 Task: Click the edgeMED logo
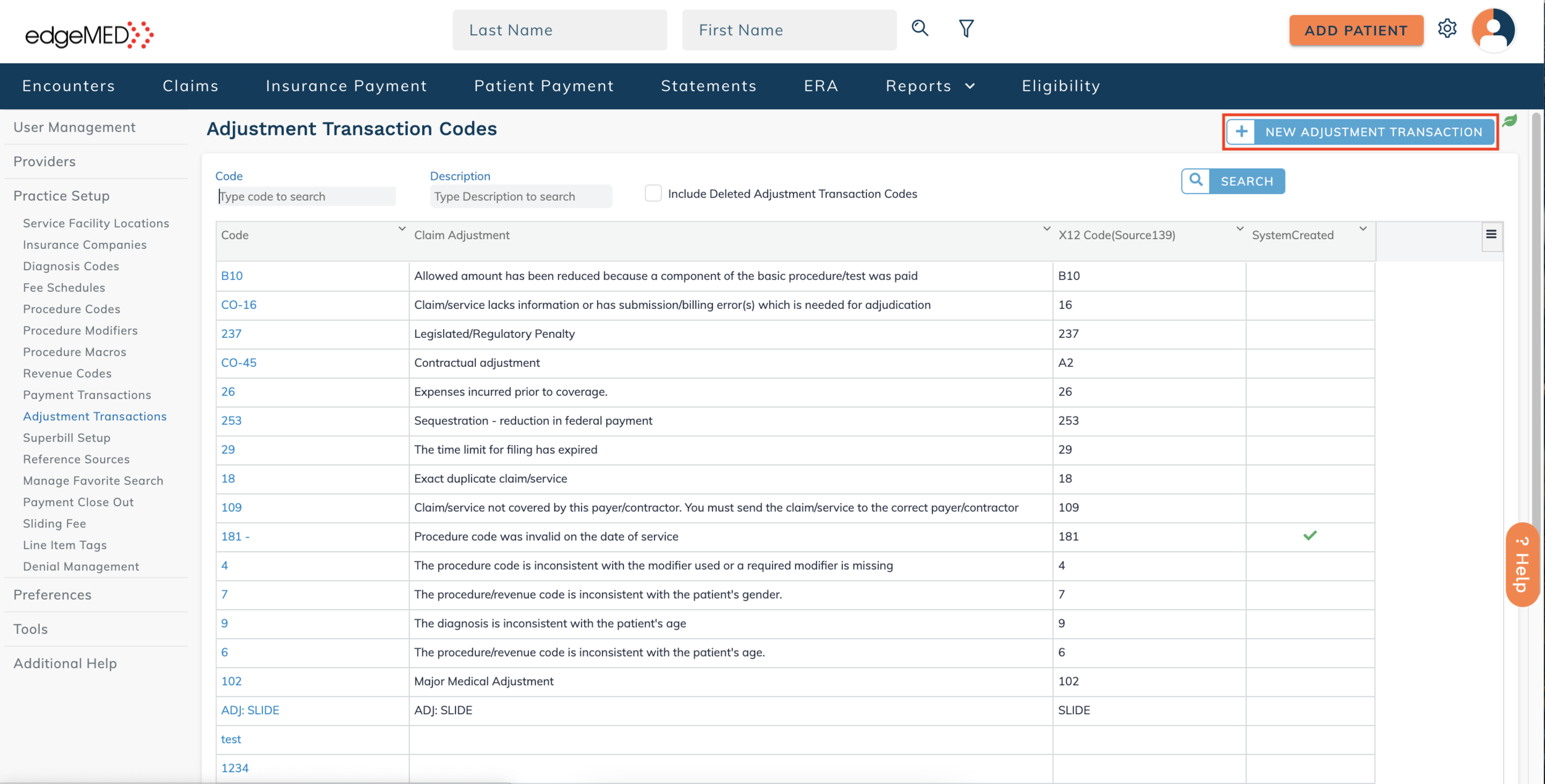click(89, 34)
